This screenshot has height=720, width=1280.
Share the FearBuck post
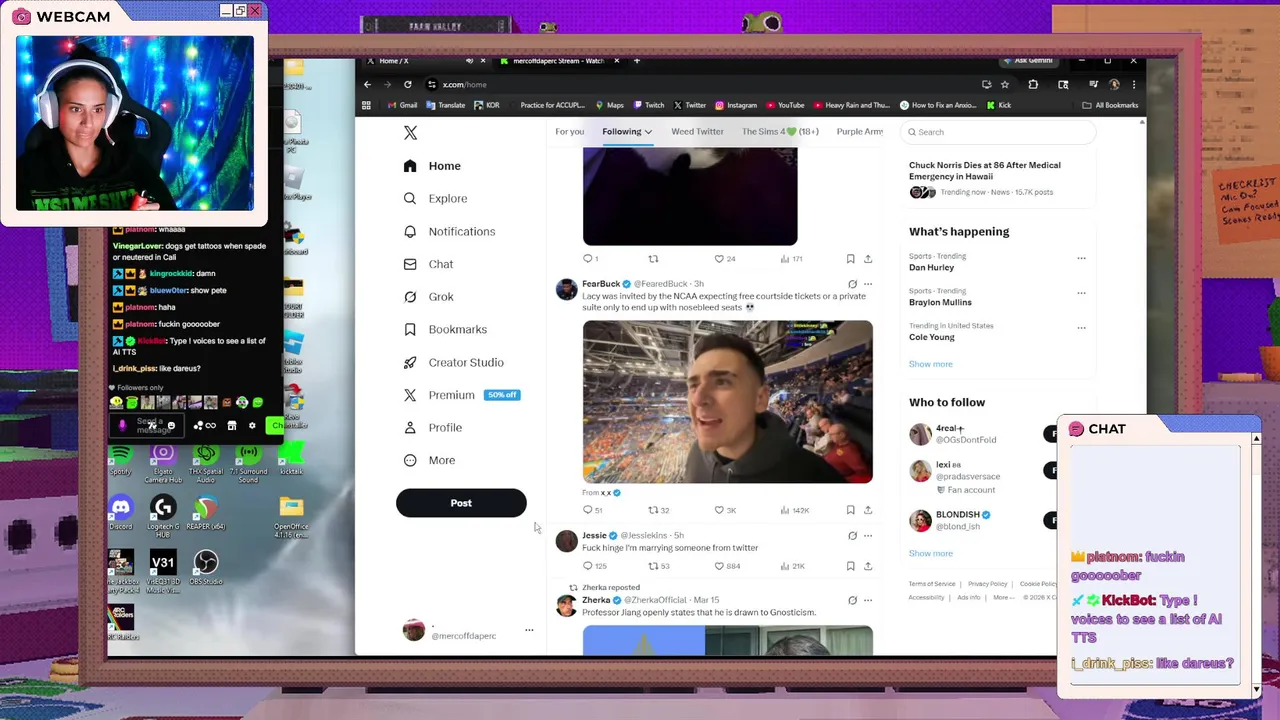(x=868, y=510)
